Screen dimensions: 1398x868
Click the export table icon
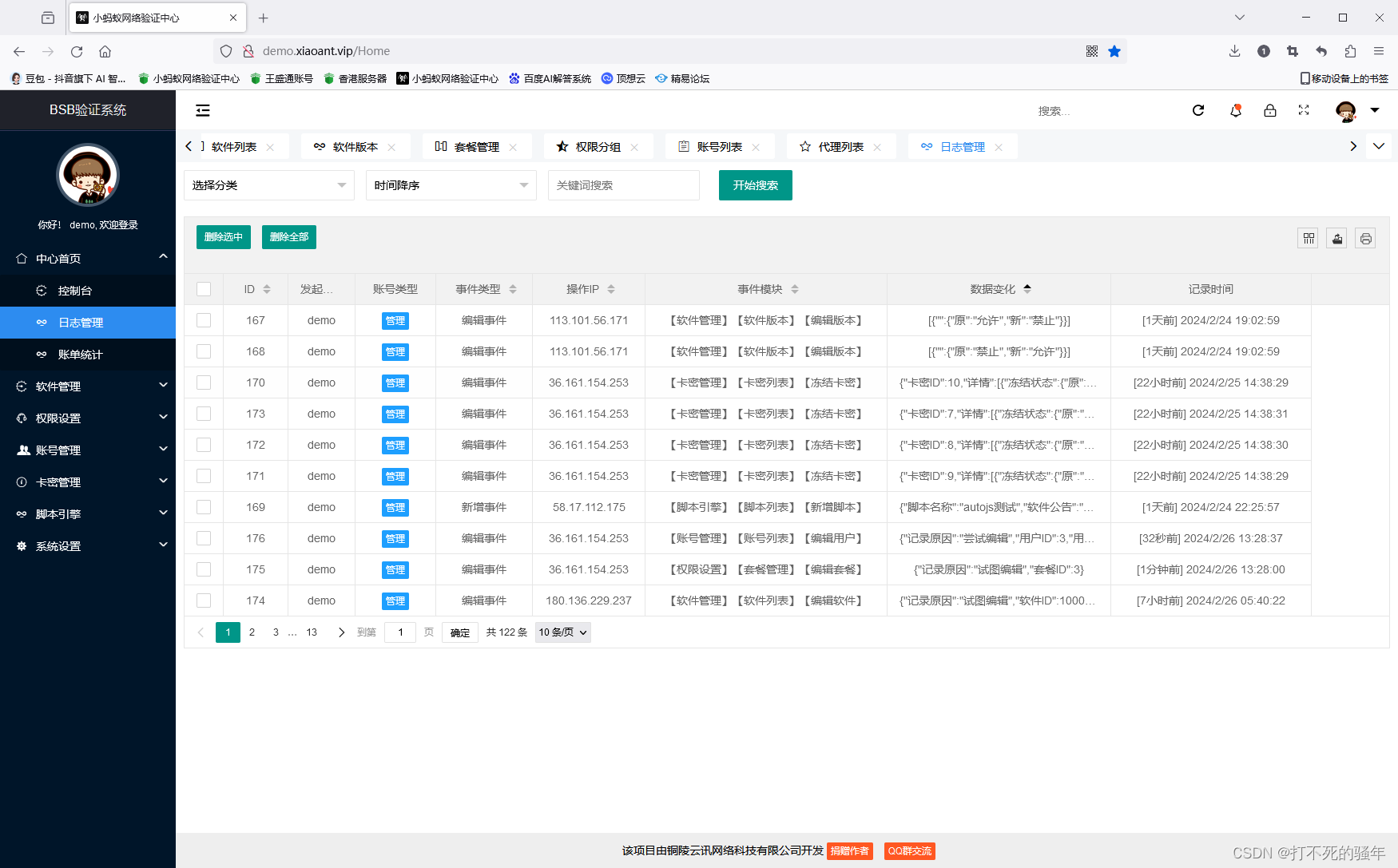coord(1337,238)
